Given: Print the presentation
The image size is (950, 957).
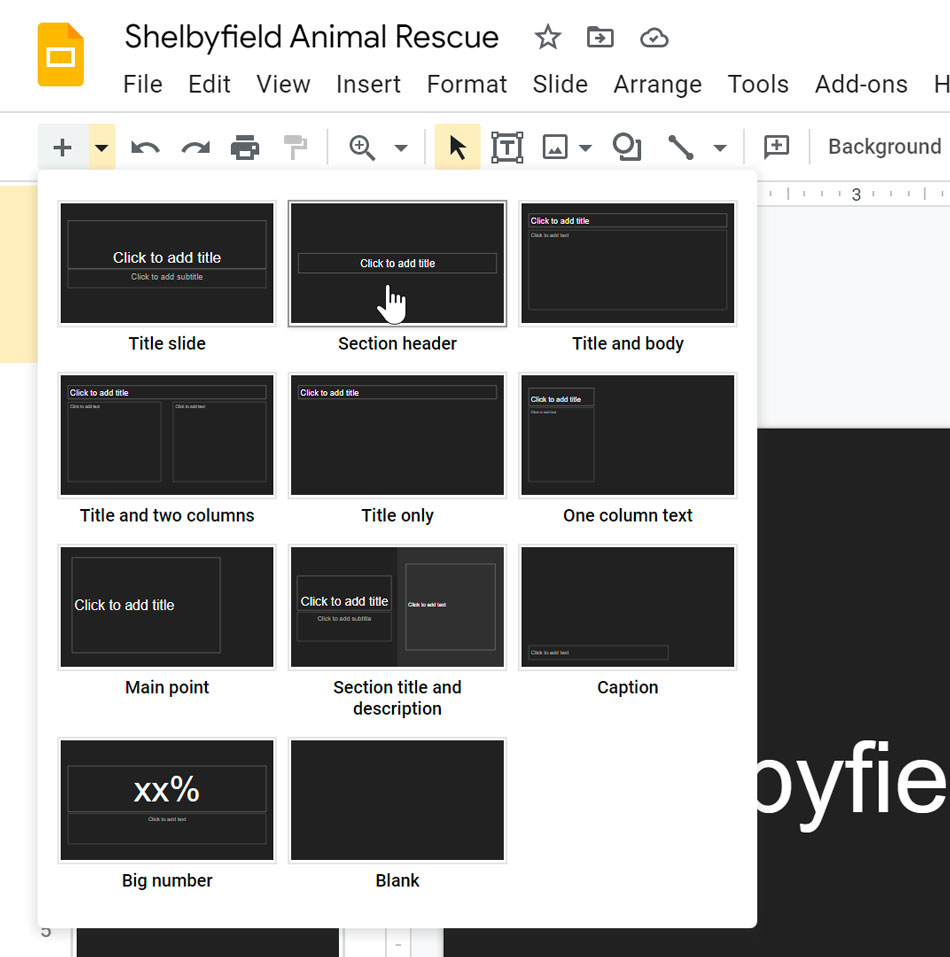Looking at the screenshot, I should (x=246, y=146).
